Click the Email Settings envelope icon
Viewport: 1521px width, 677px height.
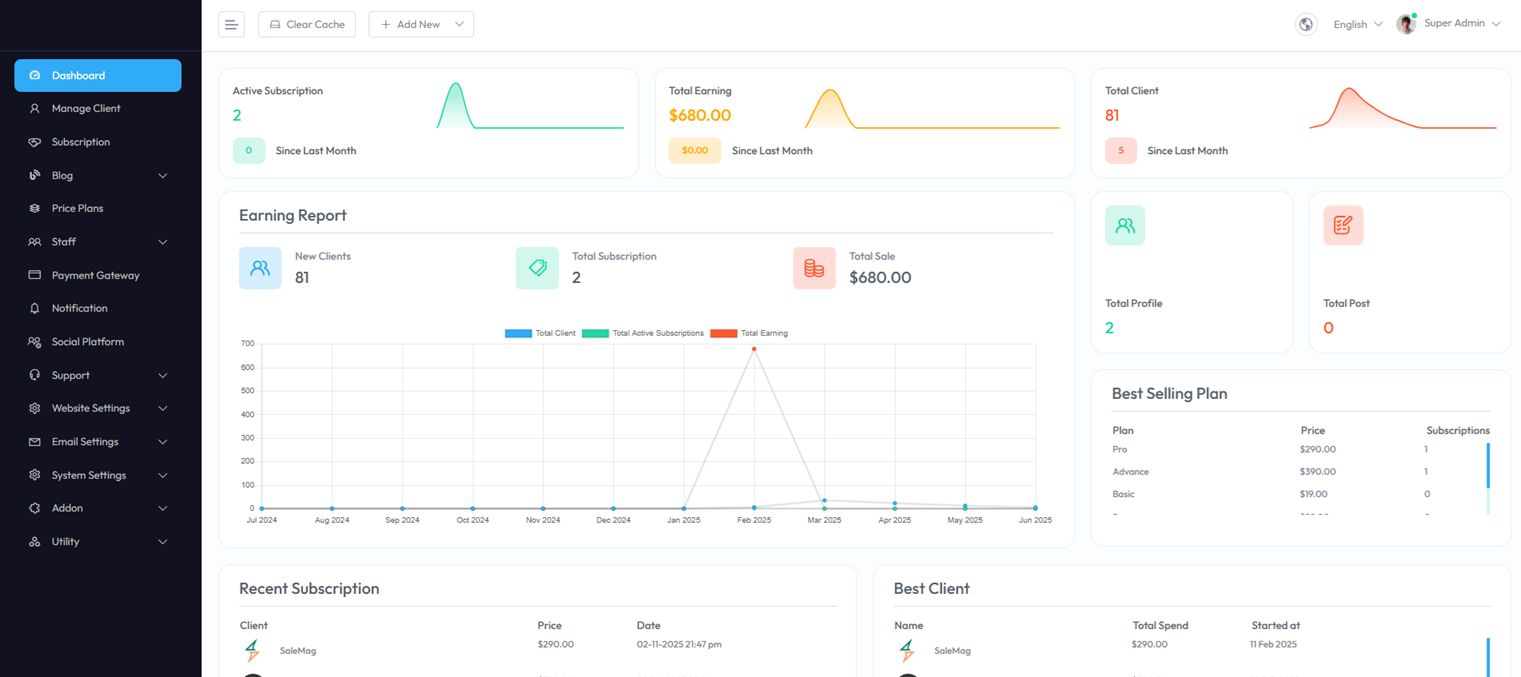pyautogui.click(x=35, y=442)
